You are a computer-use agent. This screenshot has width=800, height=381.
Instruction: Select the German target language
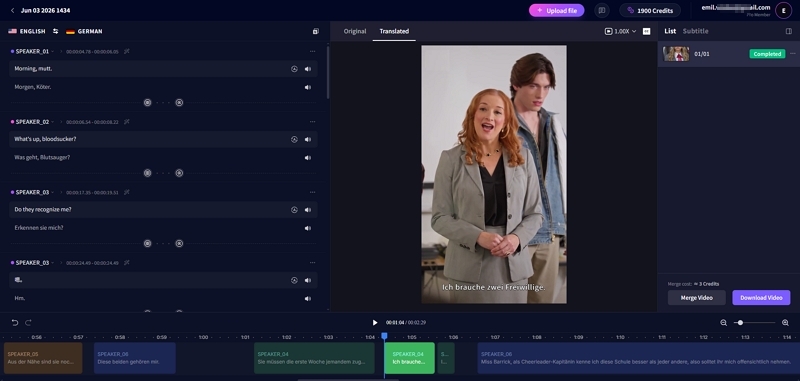click(84, 31)
